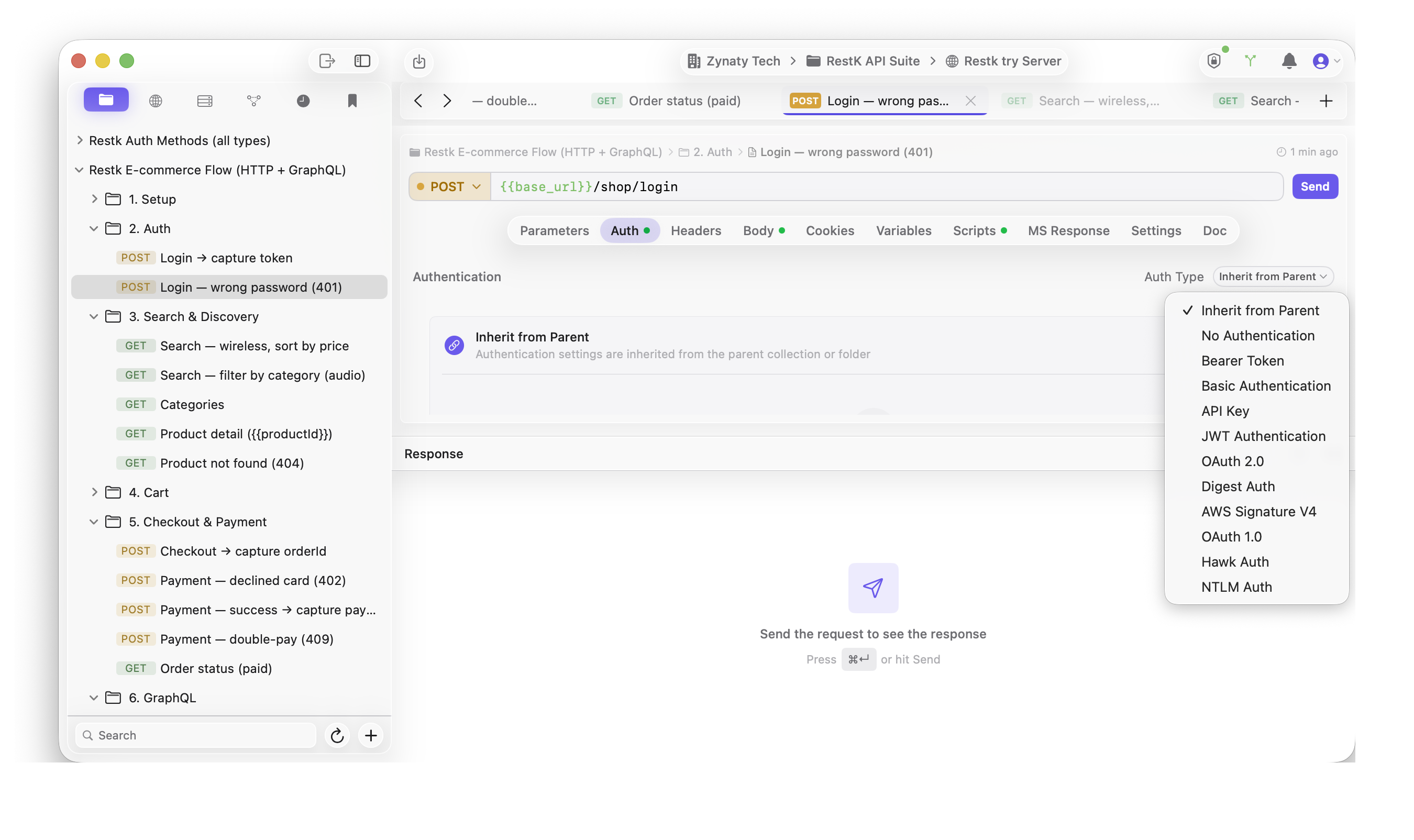This screenshot has height=840, width=1414.
Task: Open Login → capture token request
Action: (229, 258)
